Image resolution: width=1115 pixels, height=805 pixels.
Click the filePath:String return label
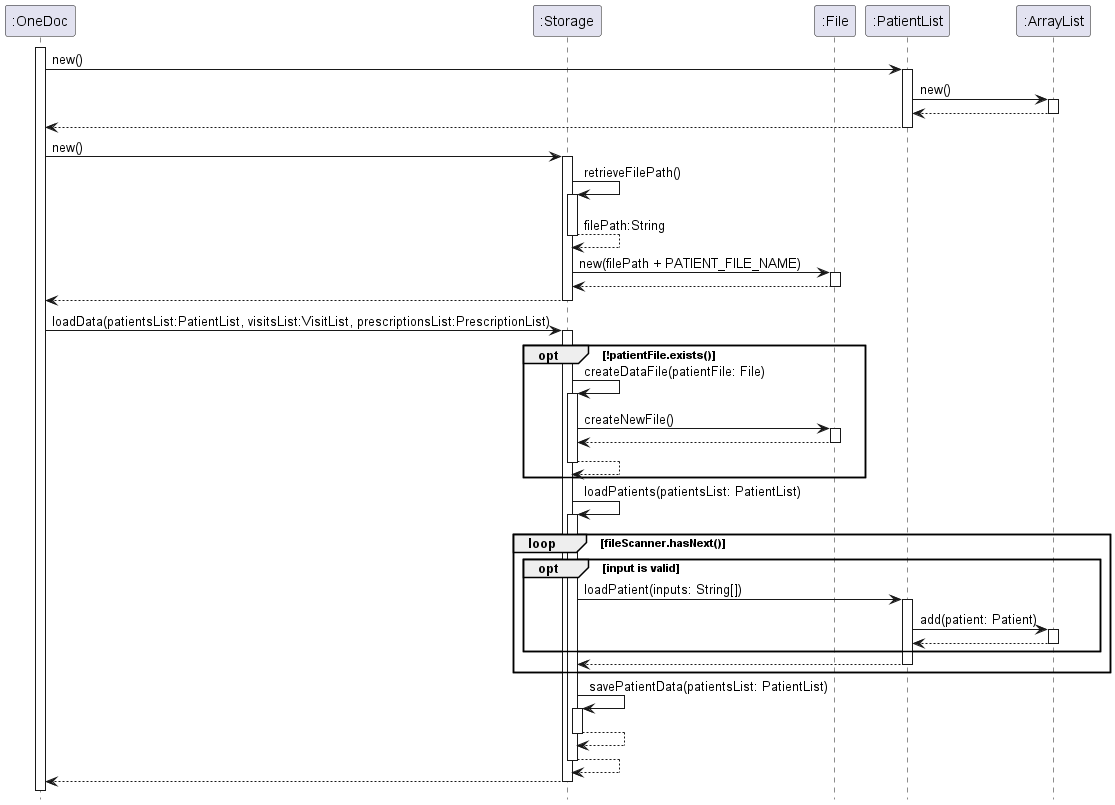[x=624, y=225]
